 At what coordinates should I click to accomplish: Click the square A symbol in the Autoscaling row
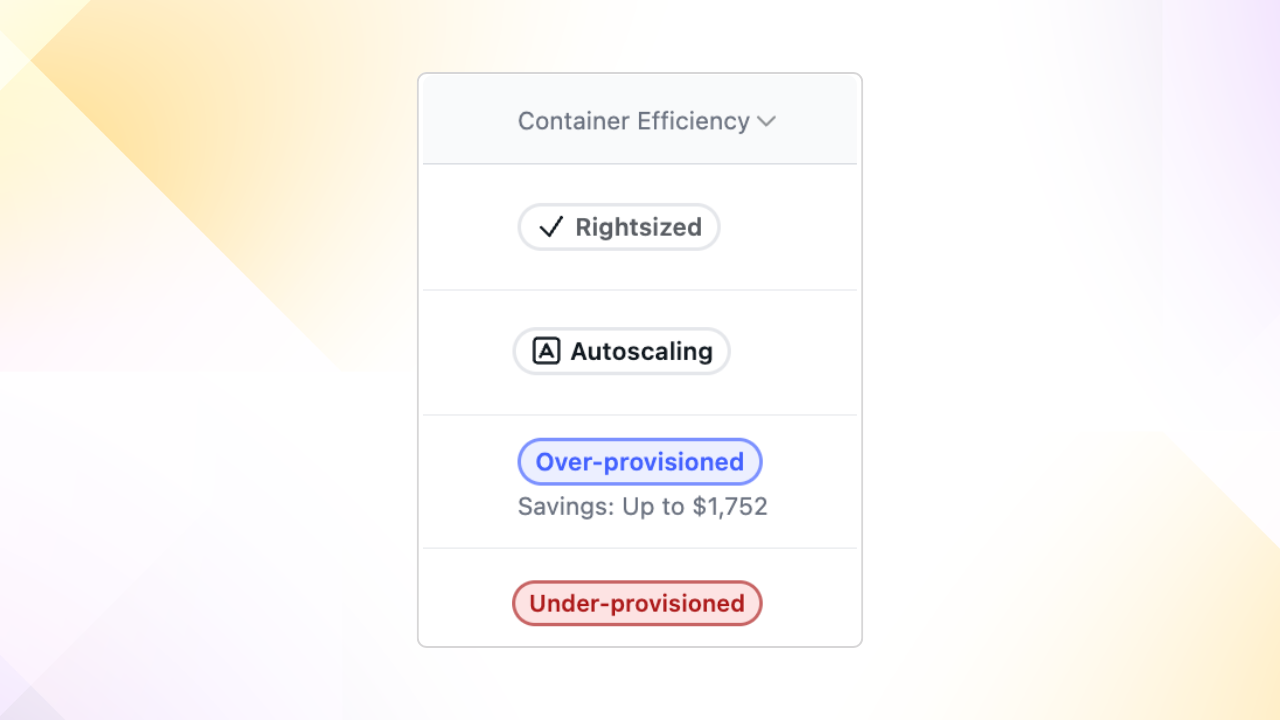coord(546,351)
